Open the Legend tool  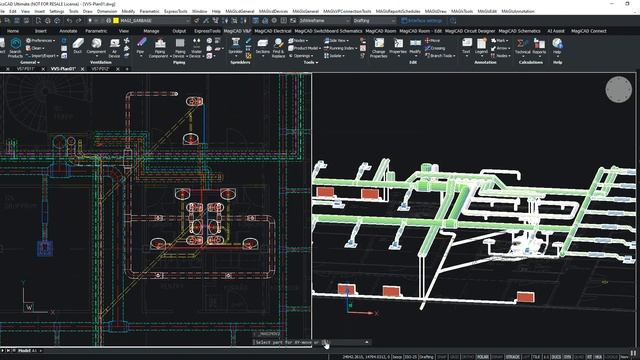coord(481,46)
